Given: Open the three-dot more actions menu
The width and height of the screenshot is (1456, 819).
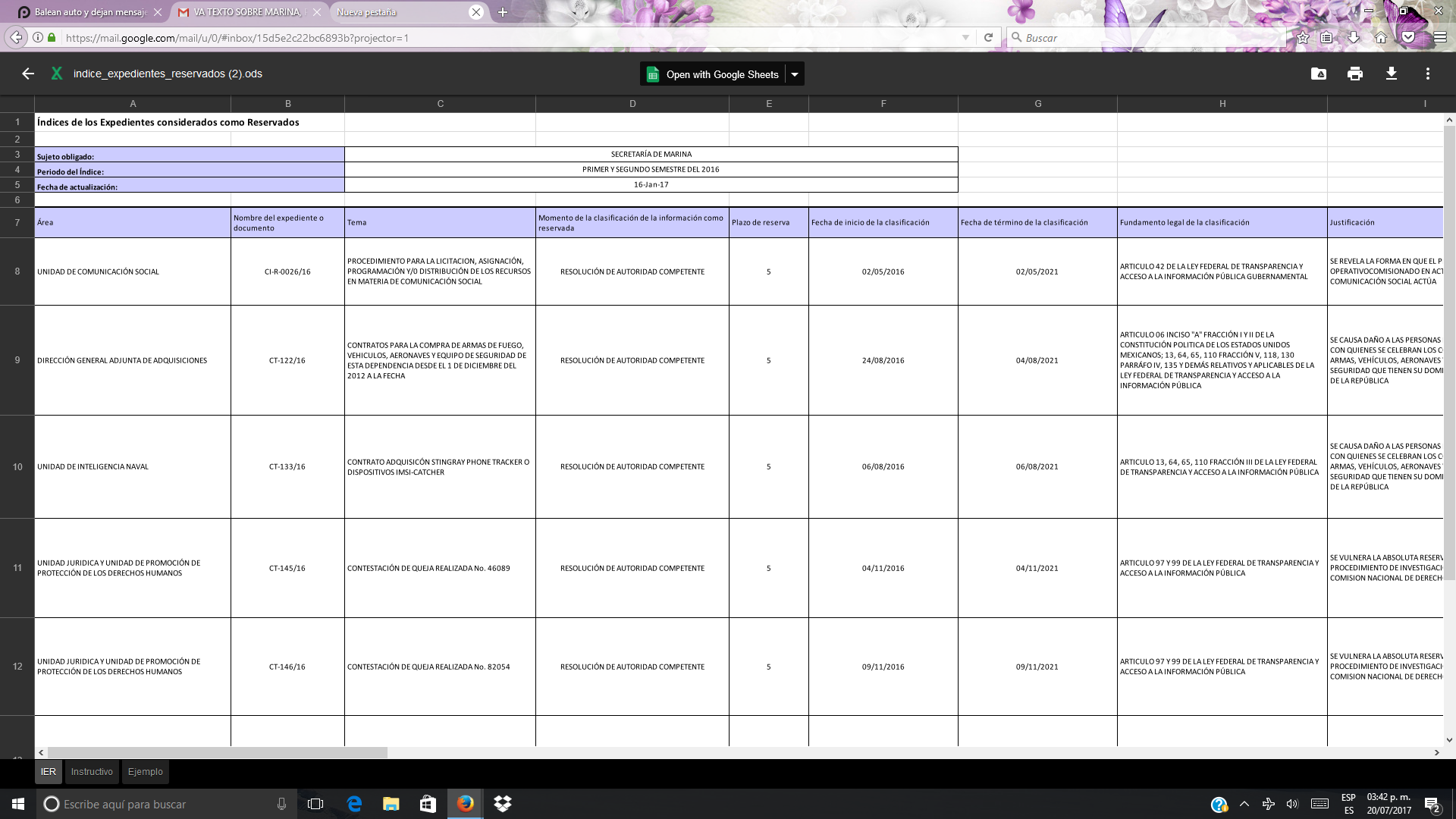Looking at the screenshot, I should click(x=1428, y=74).
